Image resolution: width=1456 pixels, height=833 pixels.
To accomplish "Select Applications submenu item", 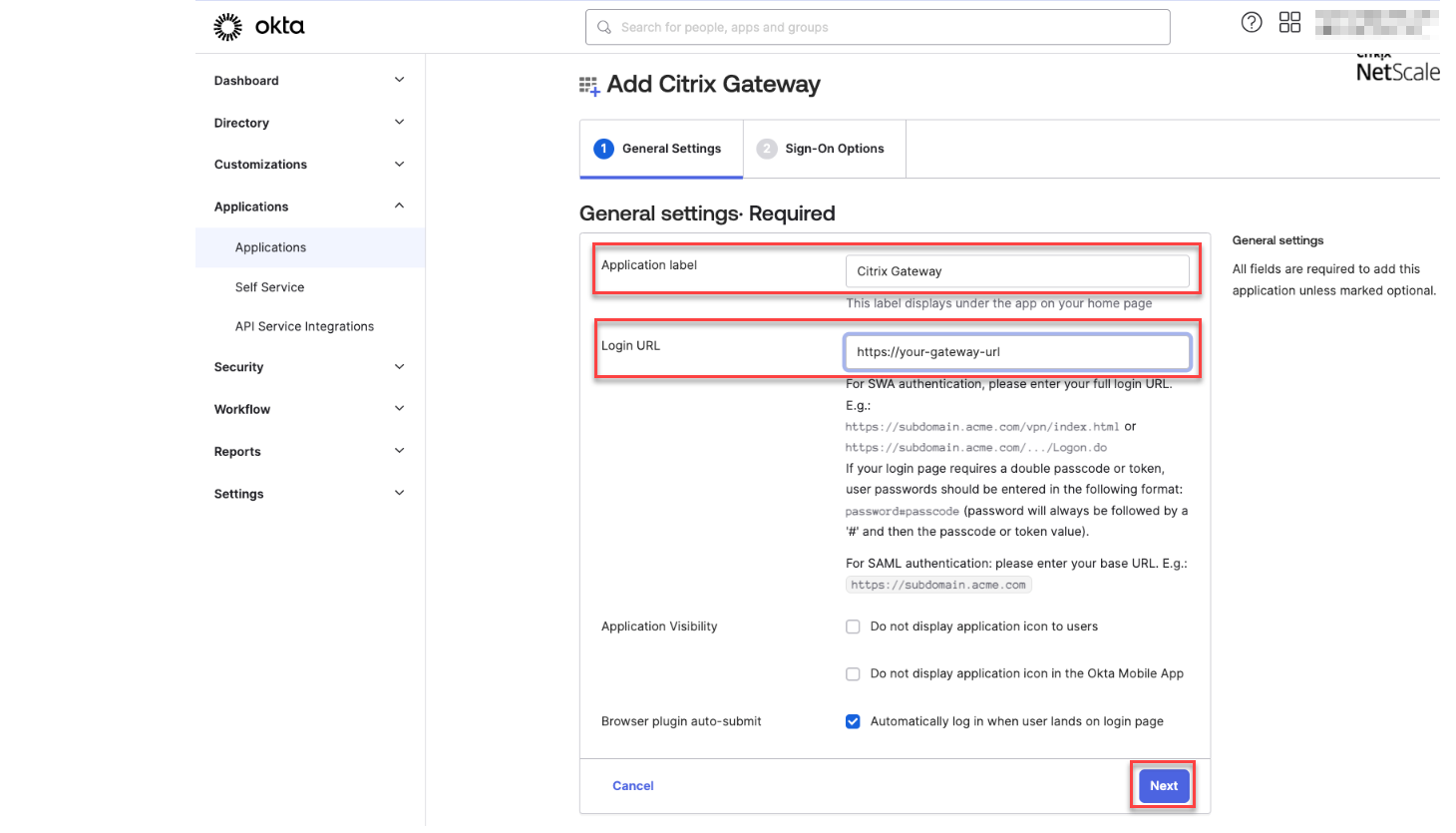I will click(310, 247).
